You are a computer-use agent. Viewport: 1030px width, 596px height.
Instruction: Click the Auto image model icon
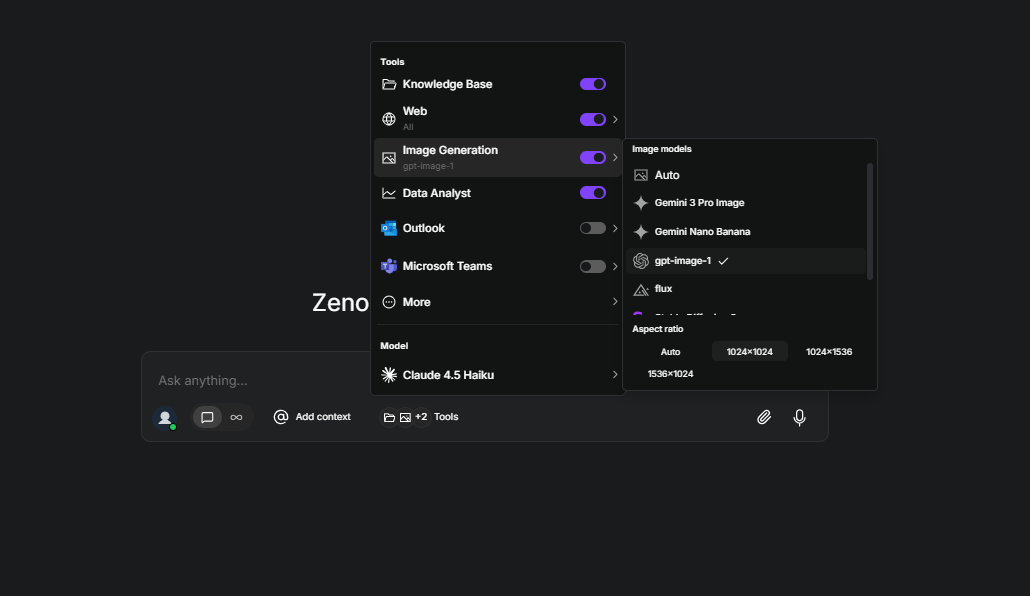(x=640, y=175)
